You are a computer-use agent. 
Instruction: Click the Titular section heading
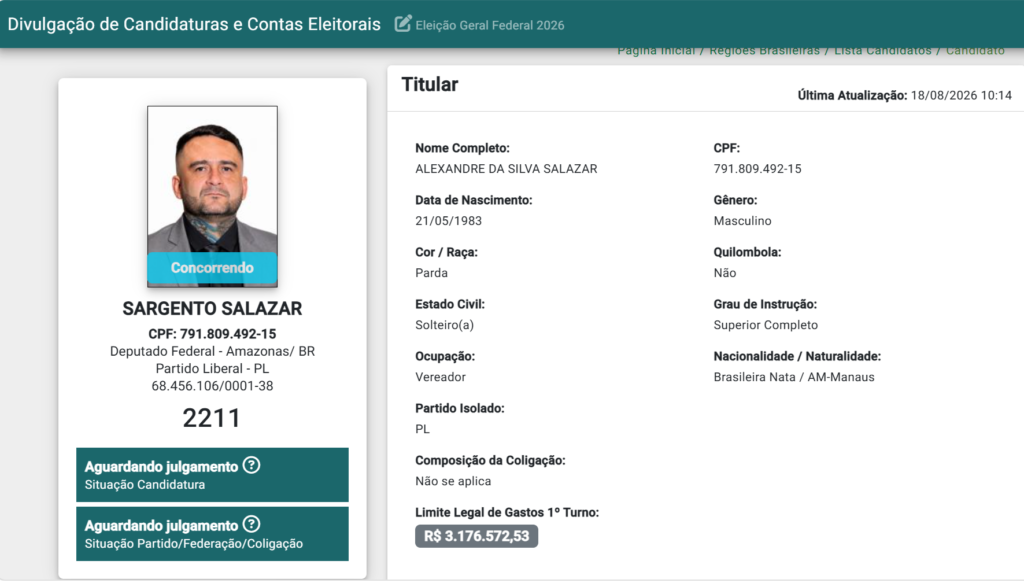pos(430,84)
